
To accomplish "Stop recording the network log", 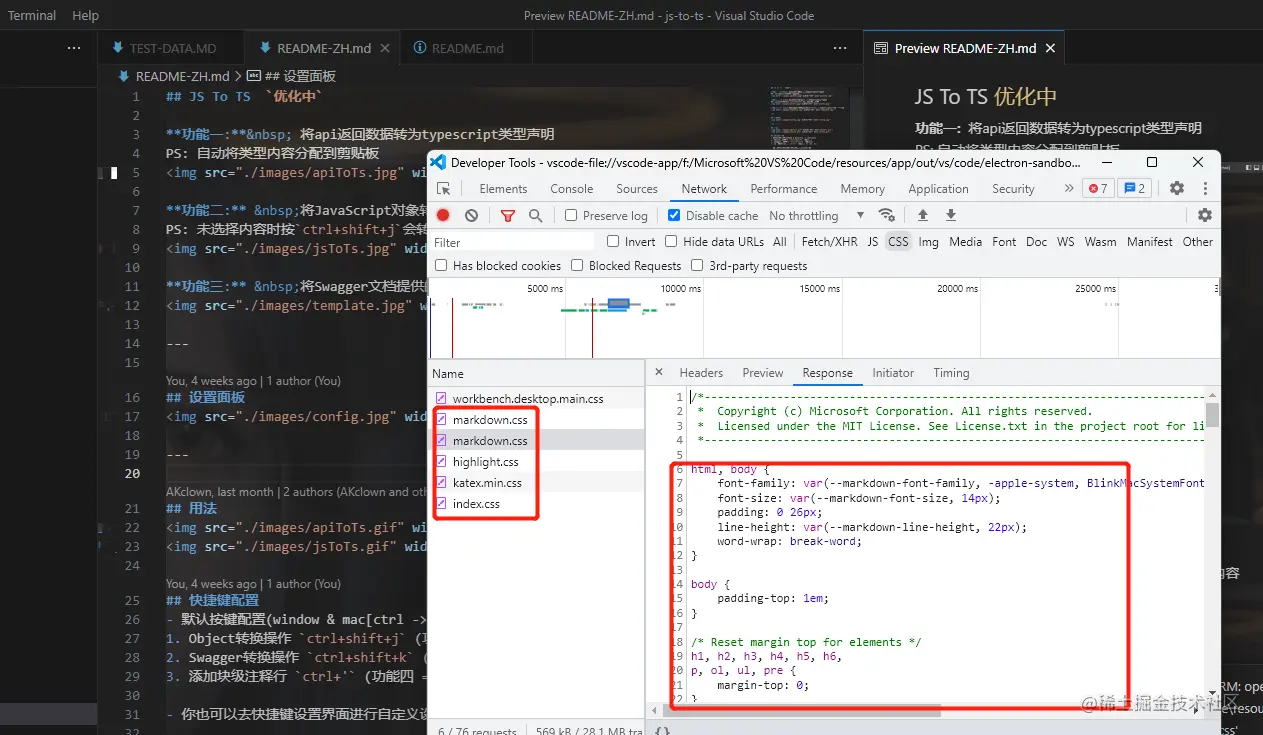I will pos(443,215).
